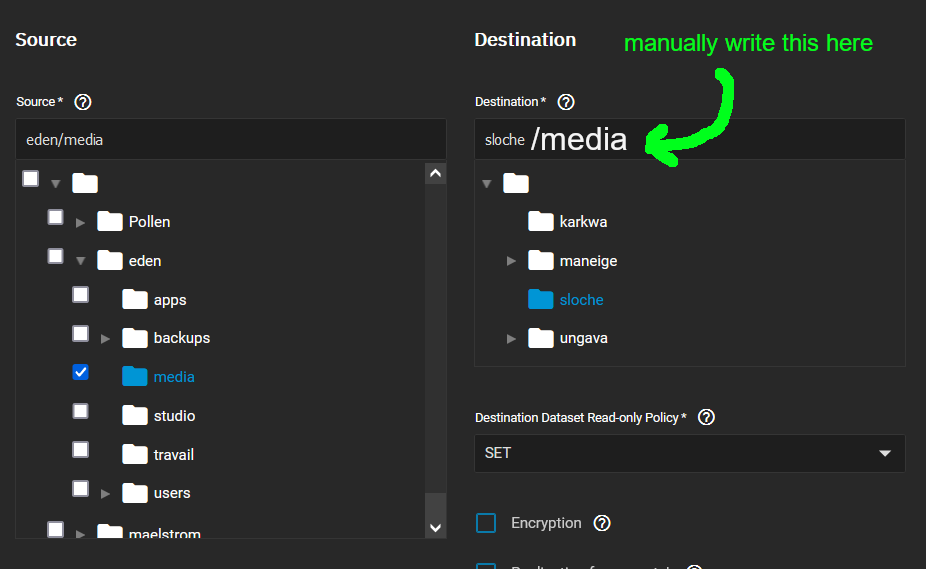This screenshot has width=926, height=569.
Task: Click the help icon next to Source label
Action: (x=83, y=102)
